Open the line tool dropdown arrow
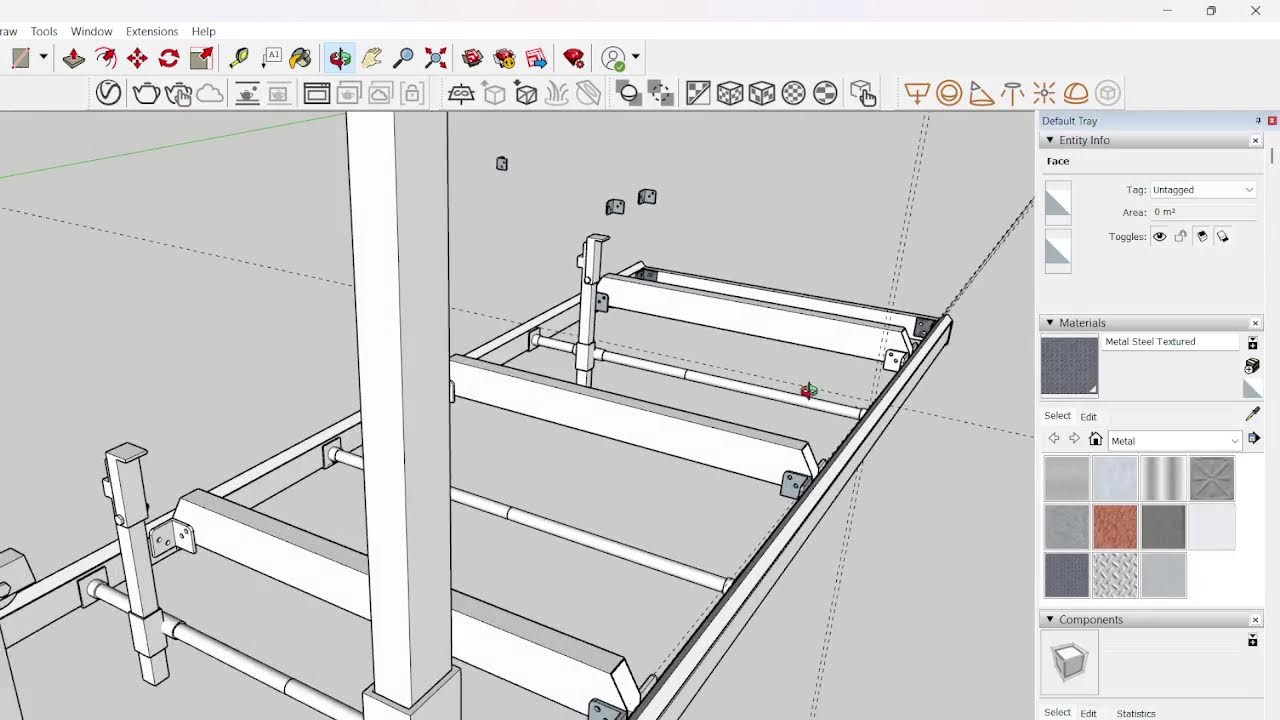The width and height of the screenshot is (1280, 720). point(43,58)
